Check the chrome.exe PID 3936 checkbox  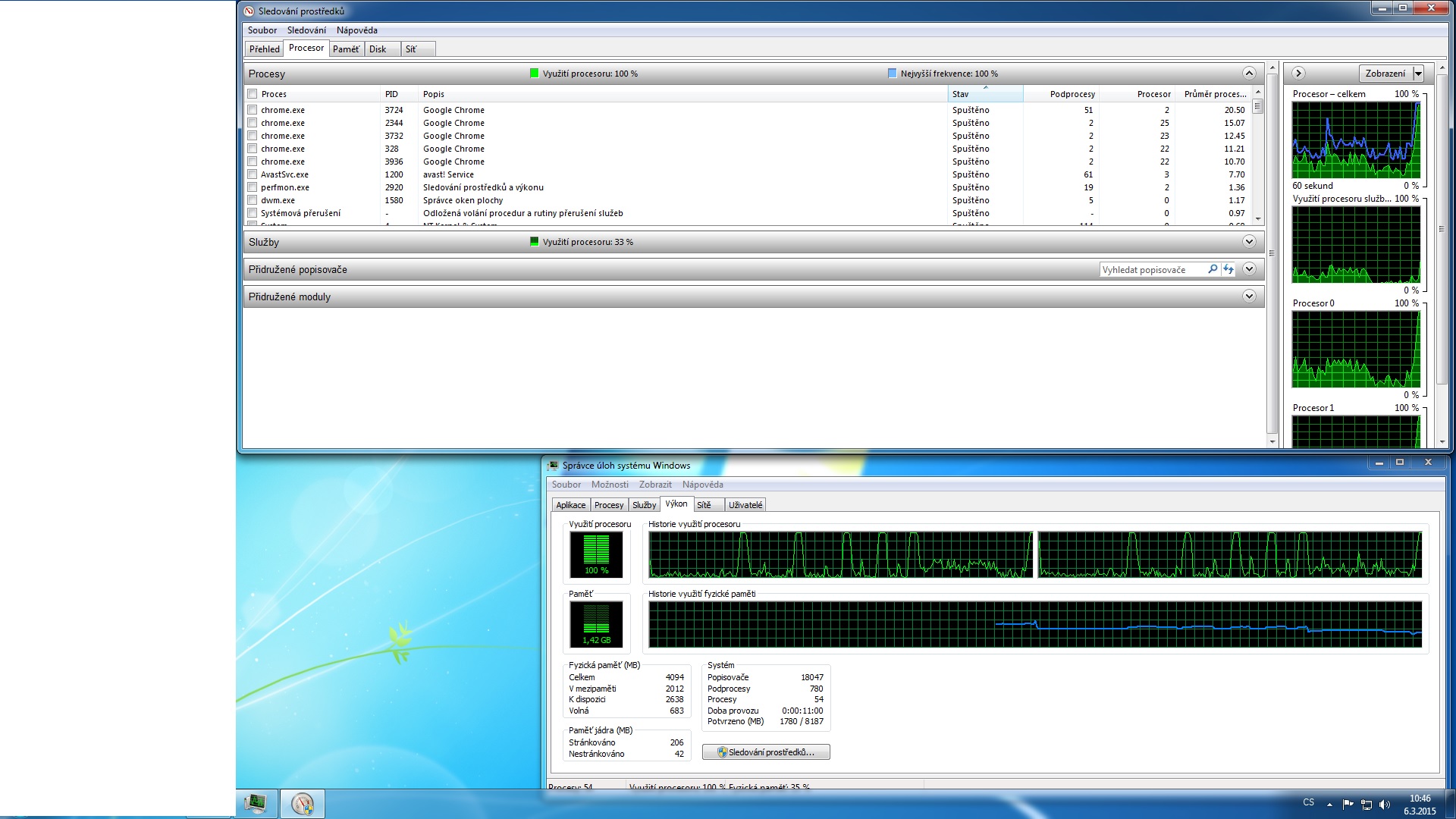pos(252,162)
